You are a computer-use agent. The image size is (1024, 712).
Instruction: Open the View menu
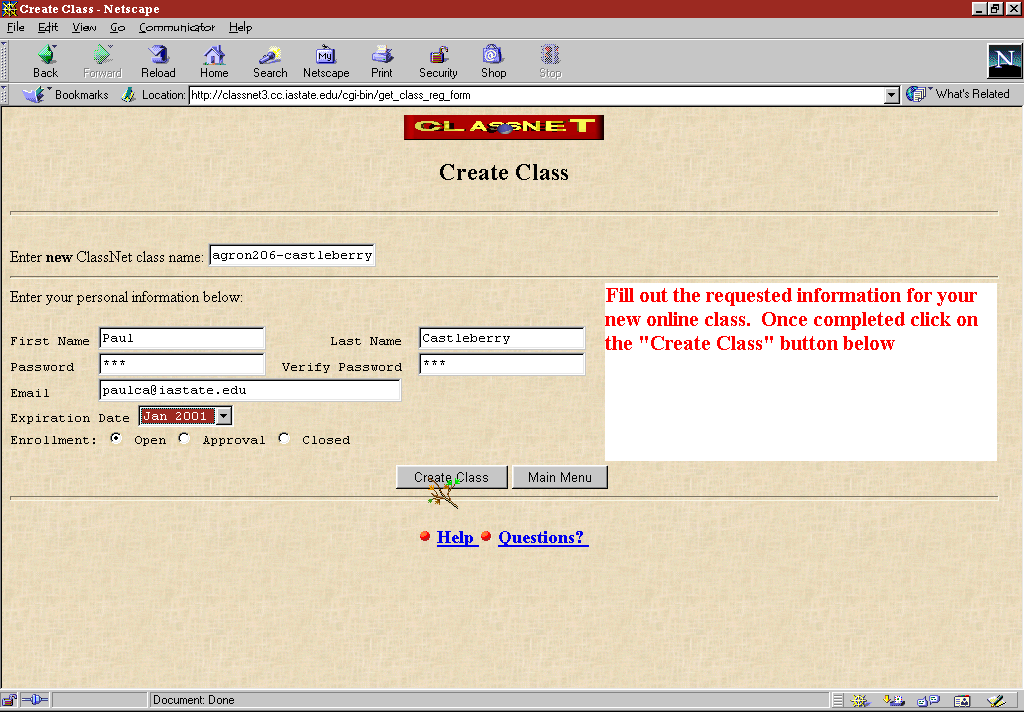[84, 27]
